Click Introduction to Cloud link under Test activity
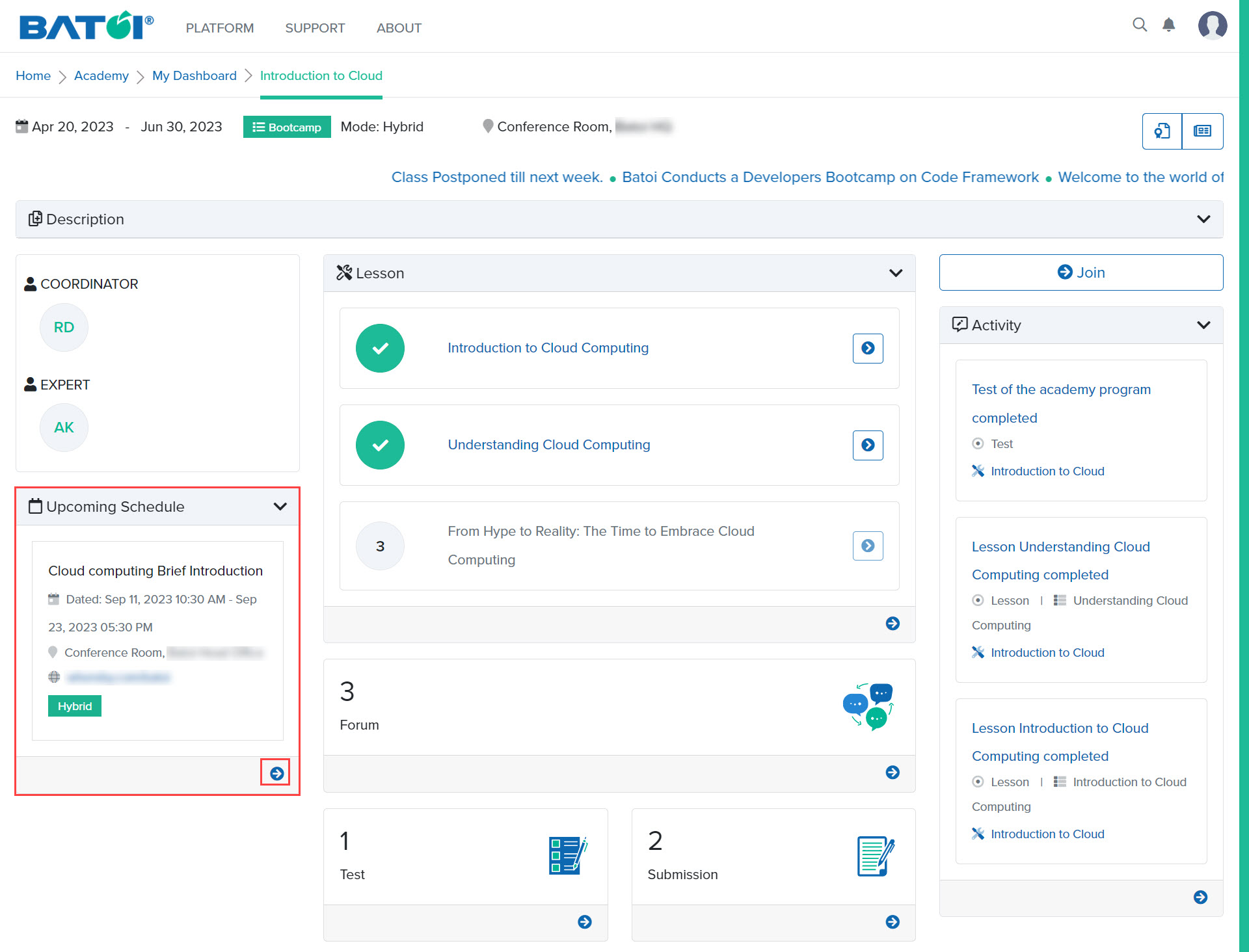This screenshot has height=952, width=1249. (x=1047, y=471)
